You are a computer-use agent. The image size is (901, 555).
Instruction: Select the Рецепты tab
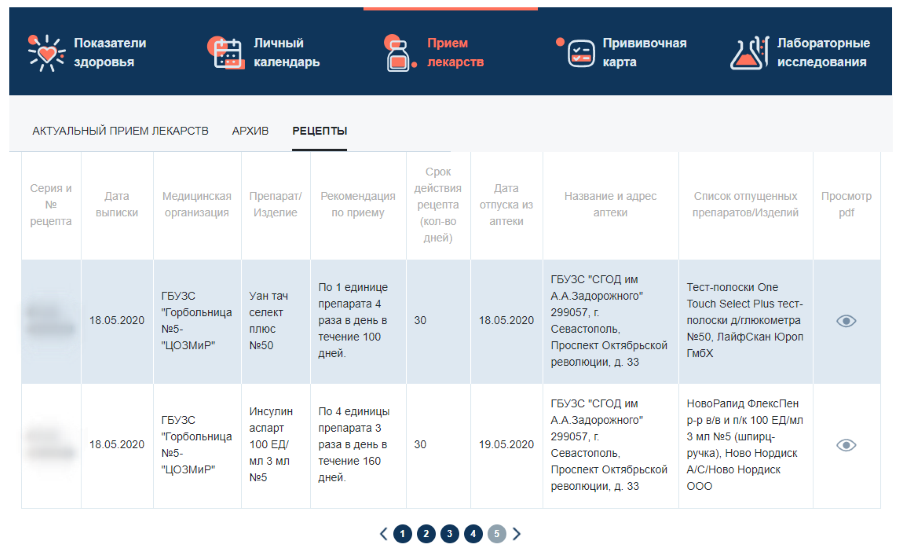(320, 131)
